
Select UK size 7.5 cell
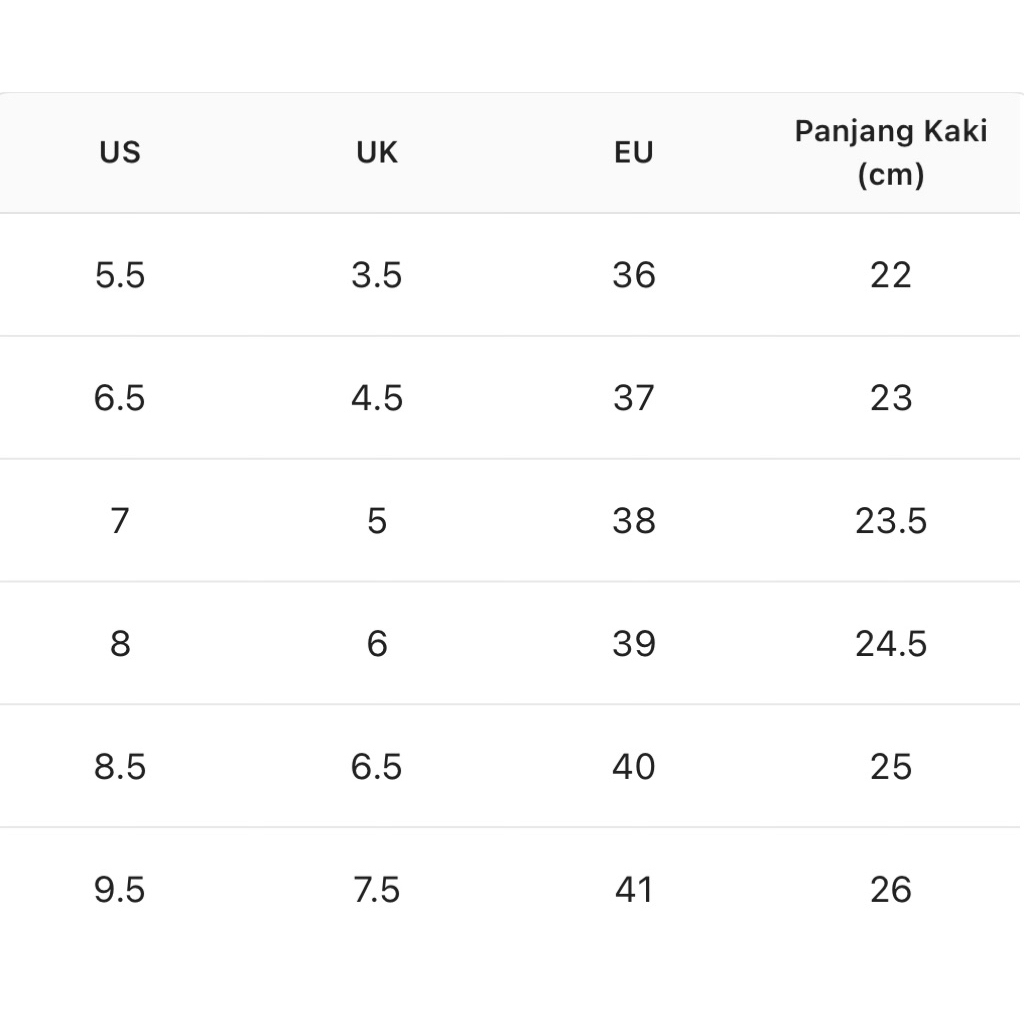[x=377, y=890]
